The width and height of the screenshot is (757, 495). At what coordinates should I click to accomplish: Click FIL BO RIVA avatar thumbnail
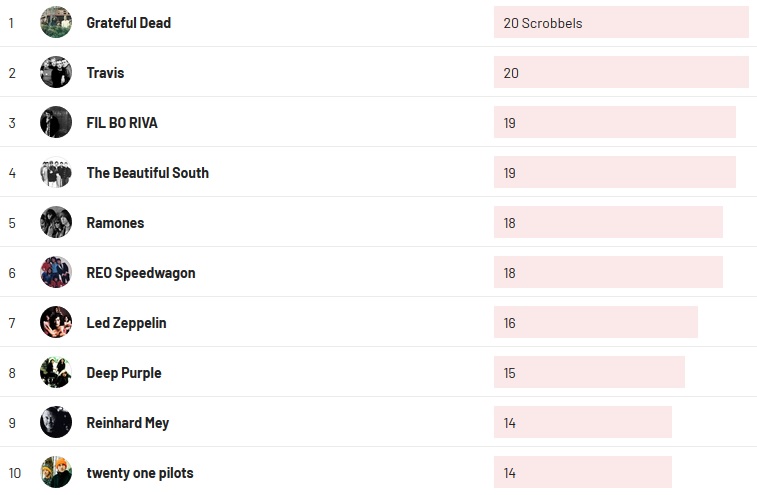point(56,122)
